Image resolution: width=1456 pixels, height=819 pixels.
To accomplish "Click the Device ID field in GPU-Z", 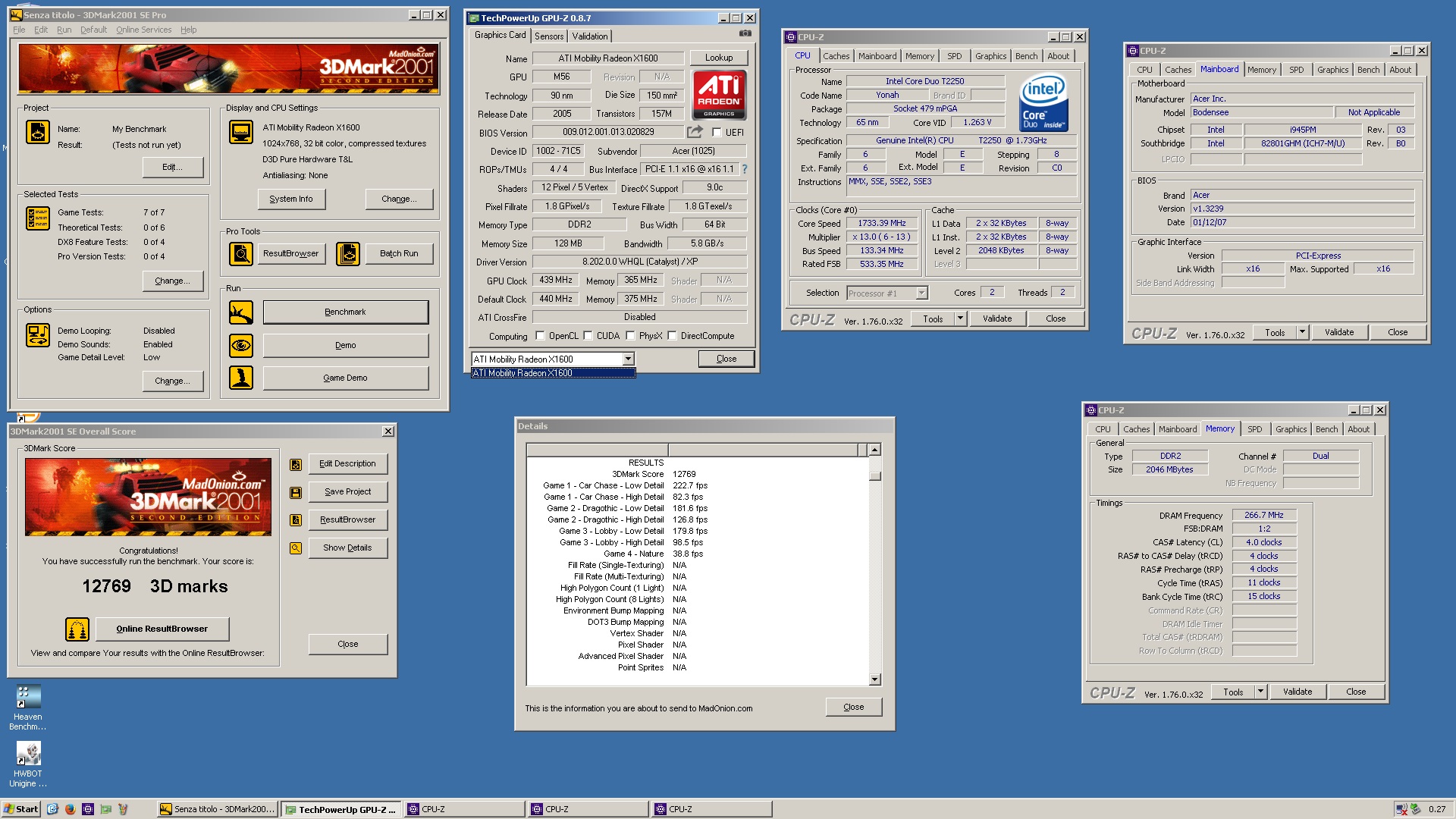I will click(558, 151).
